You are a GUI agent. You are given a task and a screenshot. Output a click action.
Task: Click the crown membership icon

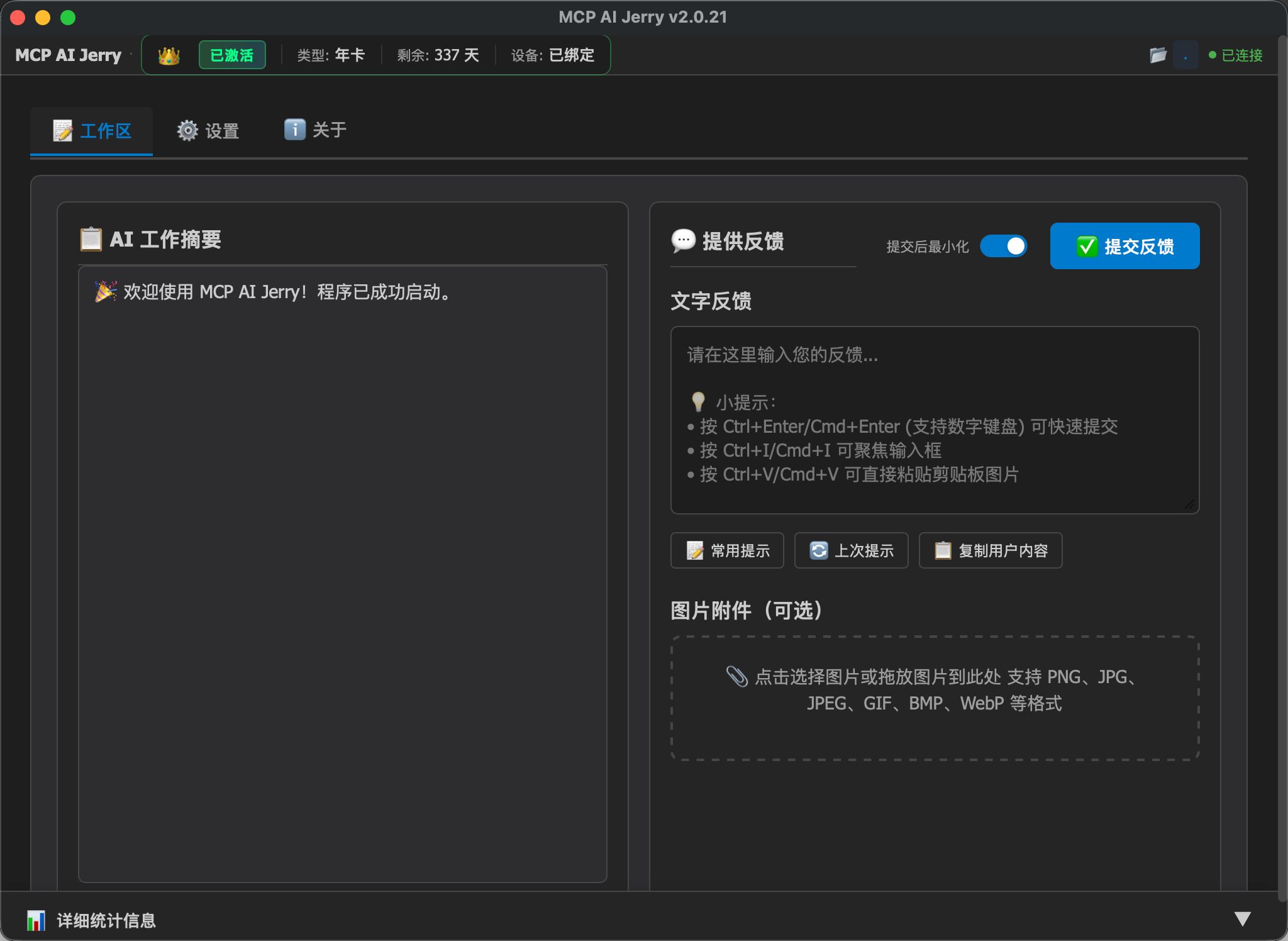tap(169, 56)
